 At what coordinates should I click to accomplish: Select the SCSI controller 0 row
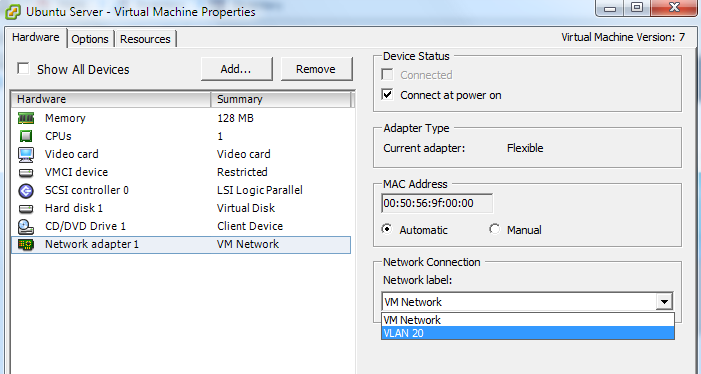pos(181,190)
